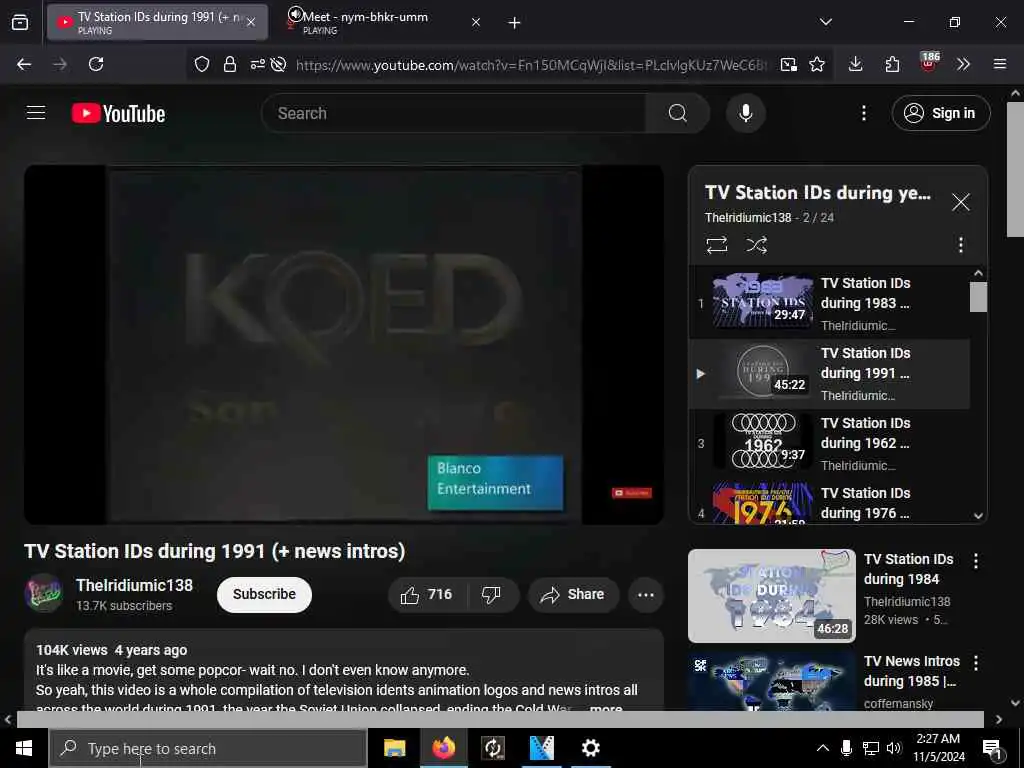Open permissions icon in address bar
The width and height of the screenshot is (1024, 768).
tap(257, 64)
